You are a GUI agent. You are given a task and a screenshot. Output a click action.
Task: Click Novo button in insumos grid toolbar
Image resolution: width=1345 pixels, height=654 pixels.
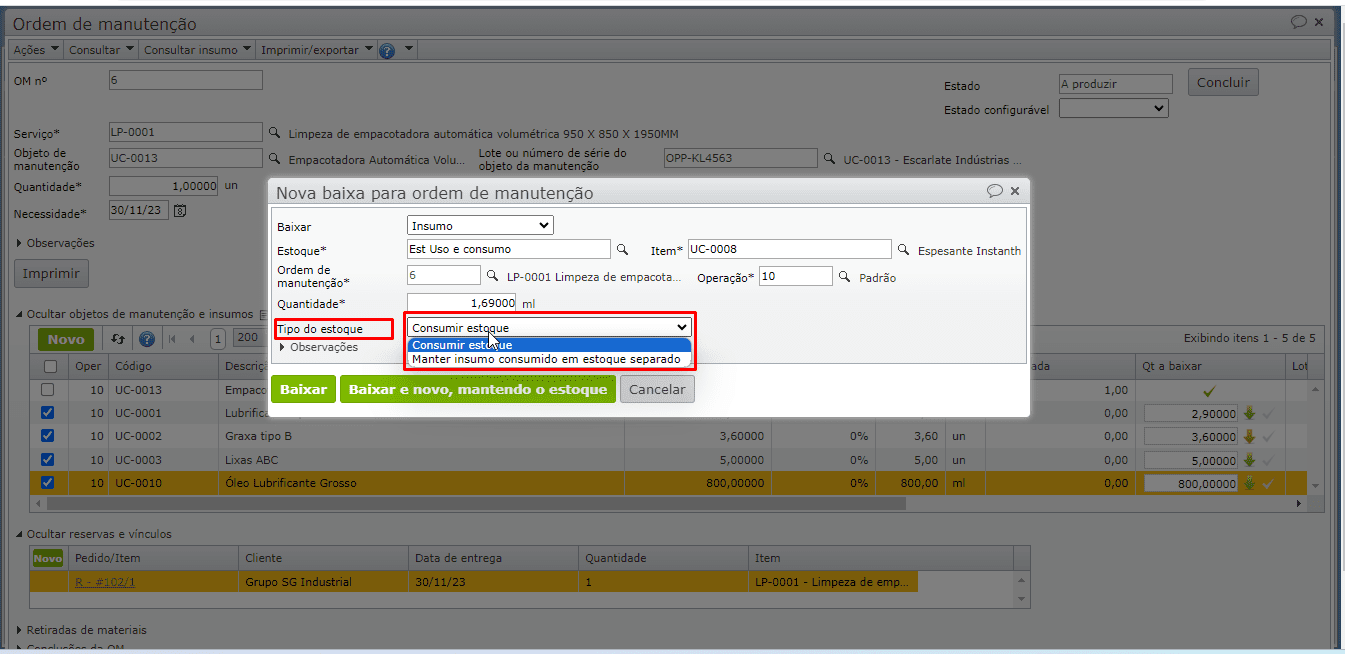pyautogui.click(x=66, y=339)
